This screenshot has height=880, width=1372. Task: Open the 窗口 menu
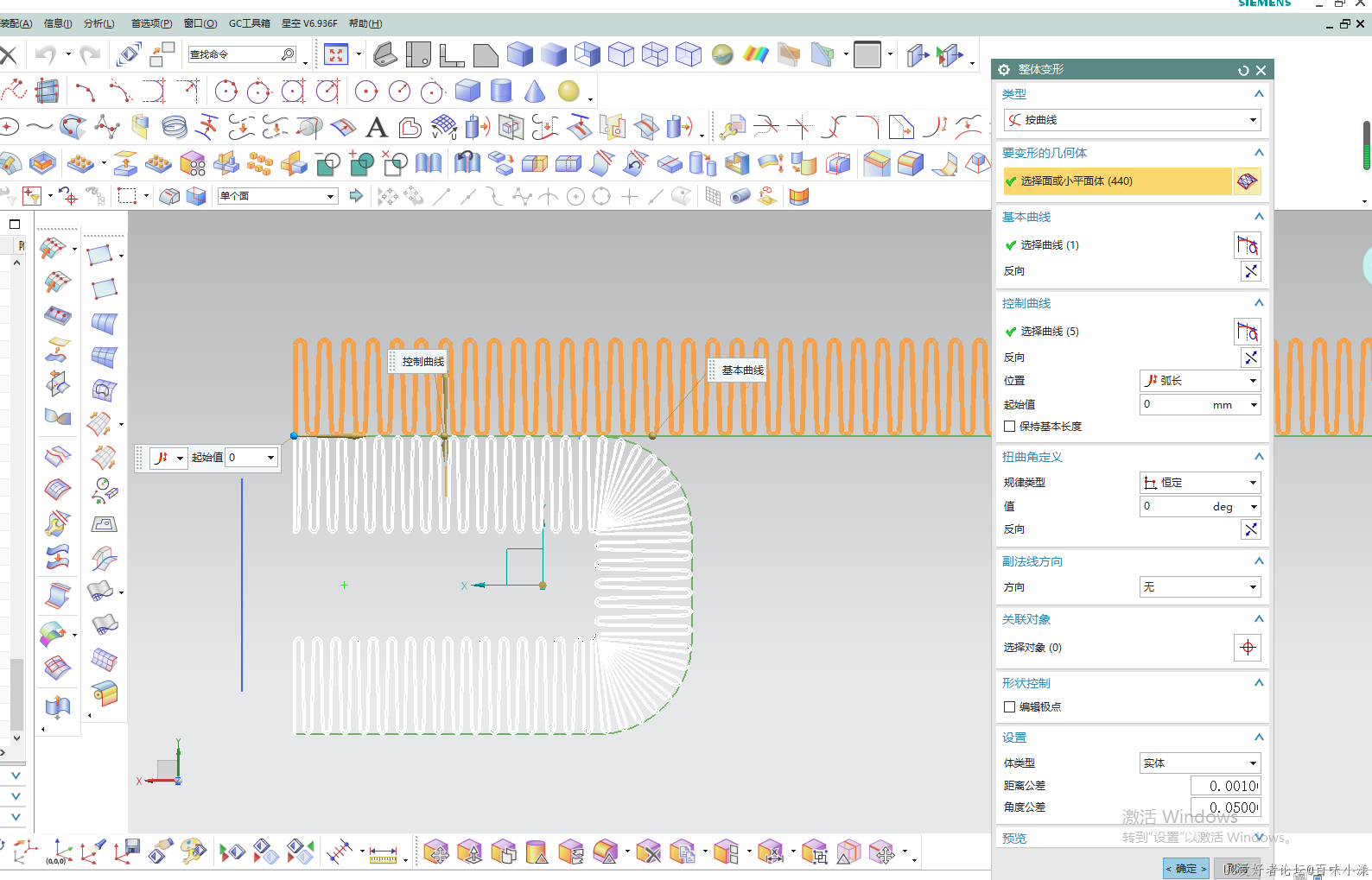[200, 23]
